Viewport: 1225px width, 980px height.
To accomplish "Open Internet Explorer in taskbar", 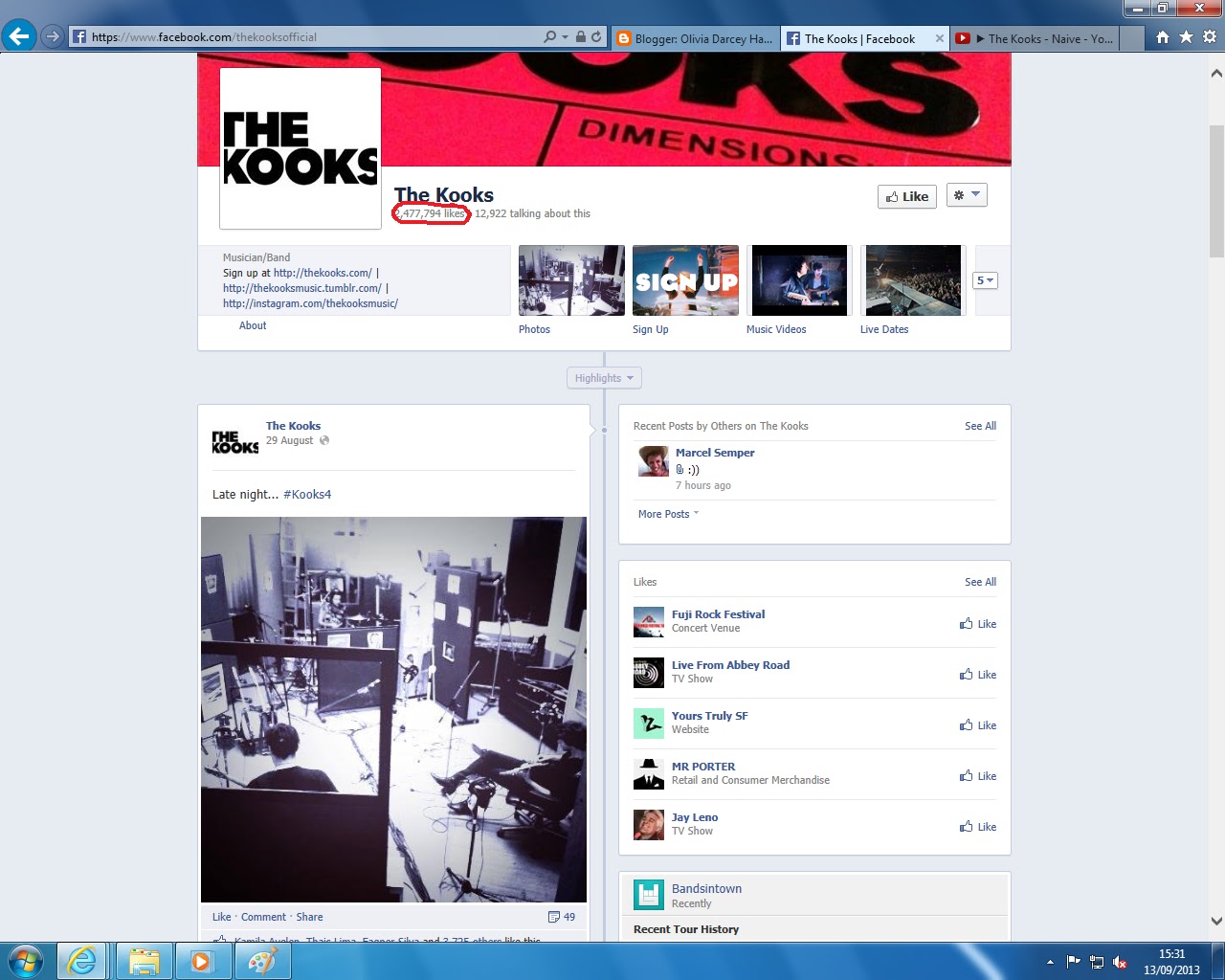I will point(82,961).
